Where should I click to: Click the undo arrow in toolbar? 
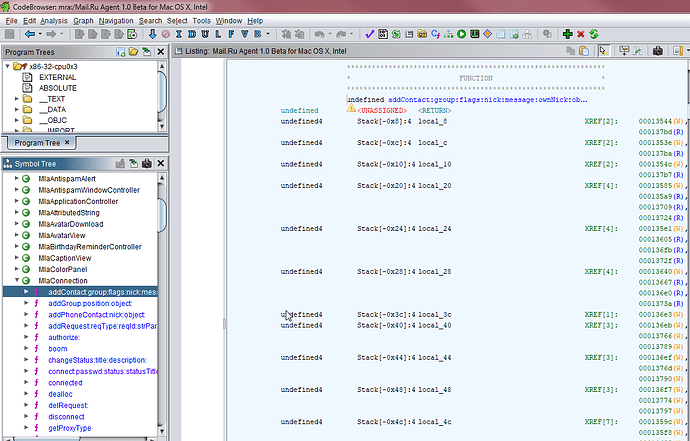(x=319, y=34)
